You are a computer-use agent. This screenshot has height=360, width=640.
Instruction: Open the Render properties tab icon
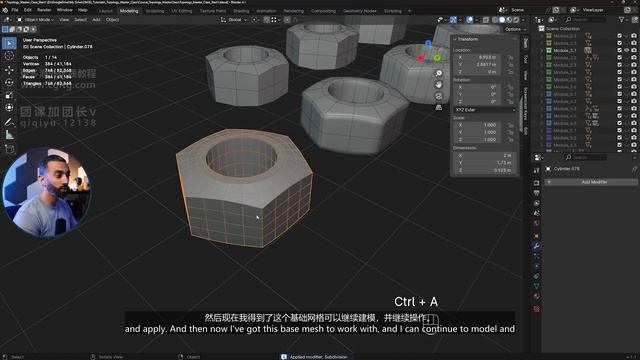click(536, 183)
